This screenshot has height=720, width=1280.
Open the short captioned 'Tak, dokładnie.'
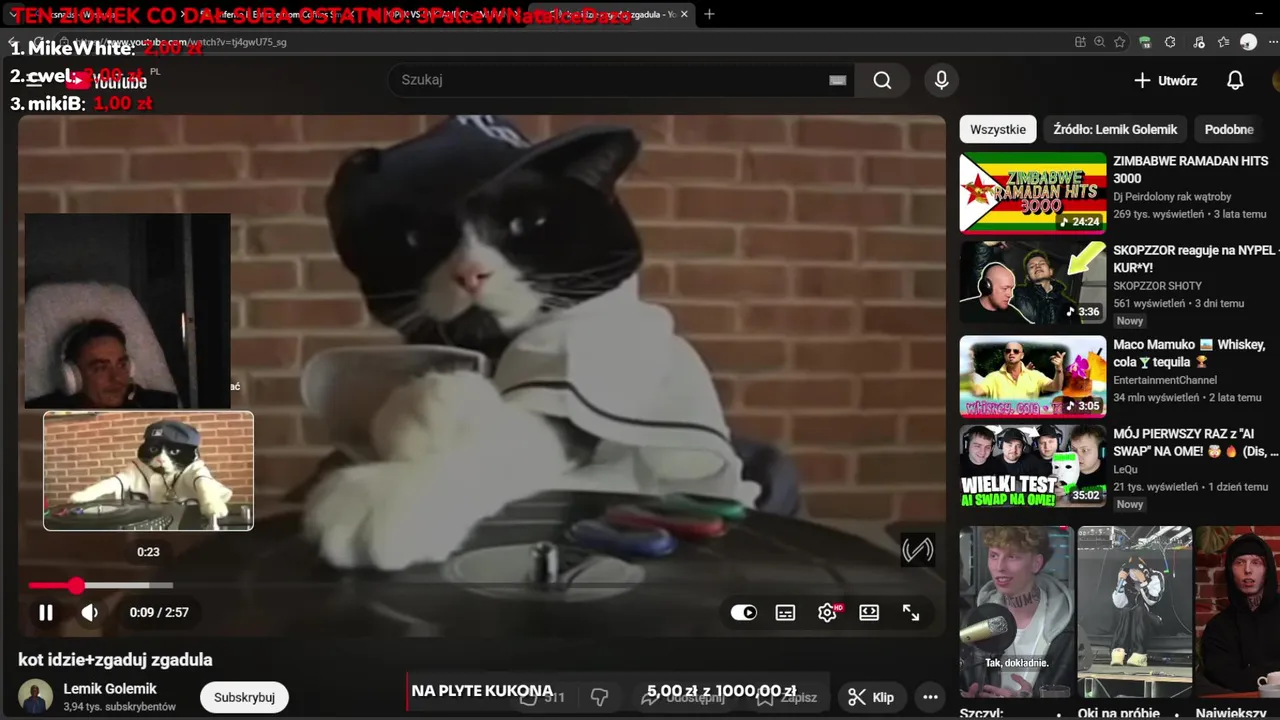(x=1016, y=612)
